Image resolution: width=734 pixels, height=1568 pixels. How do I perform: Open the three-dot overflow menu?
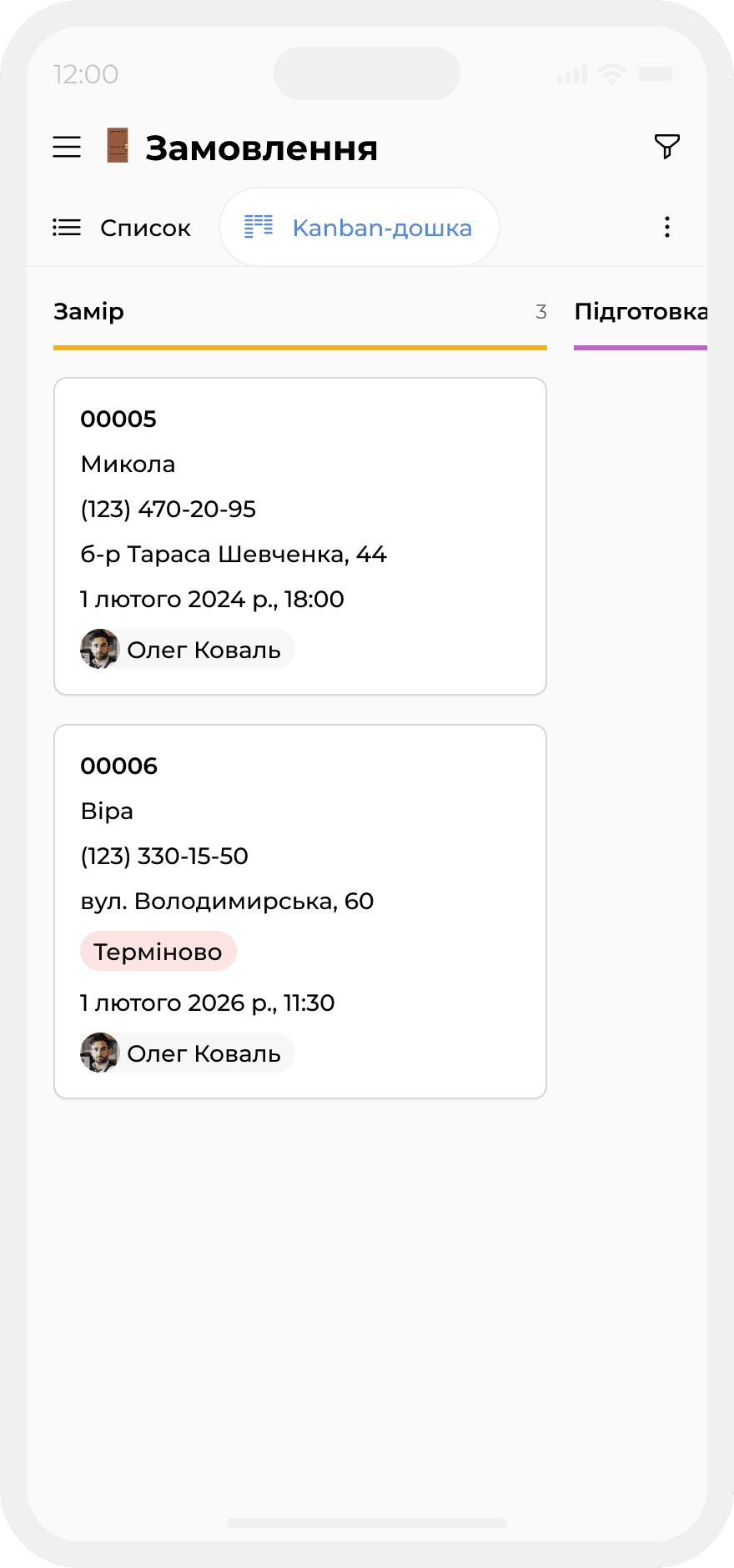[x=666, y=226]
